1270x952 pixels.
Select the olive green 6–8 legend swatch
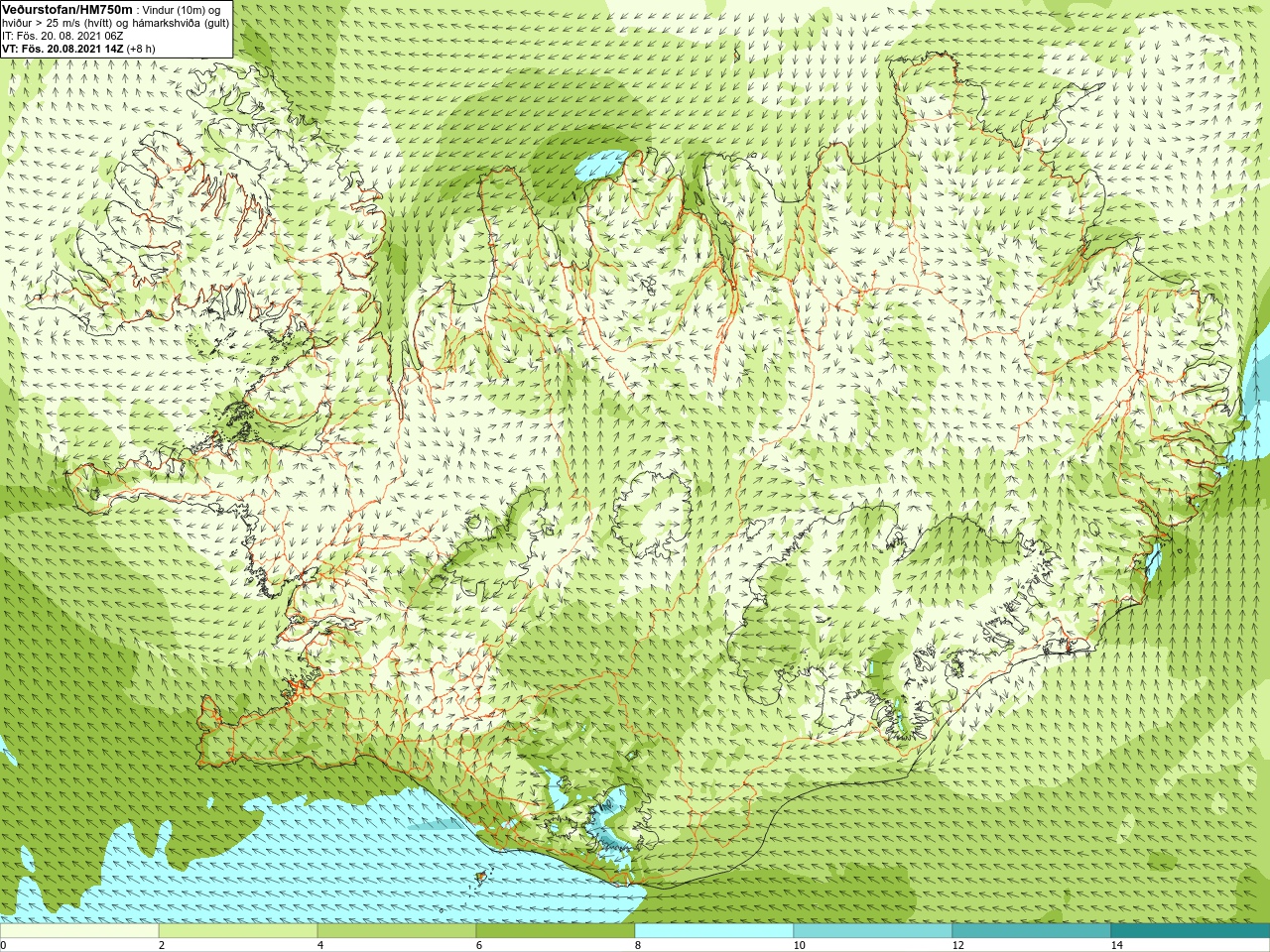[556, 931]
